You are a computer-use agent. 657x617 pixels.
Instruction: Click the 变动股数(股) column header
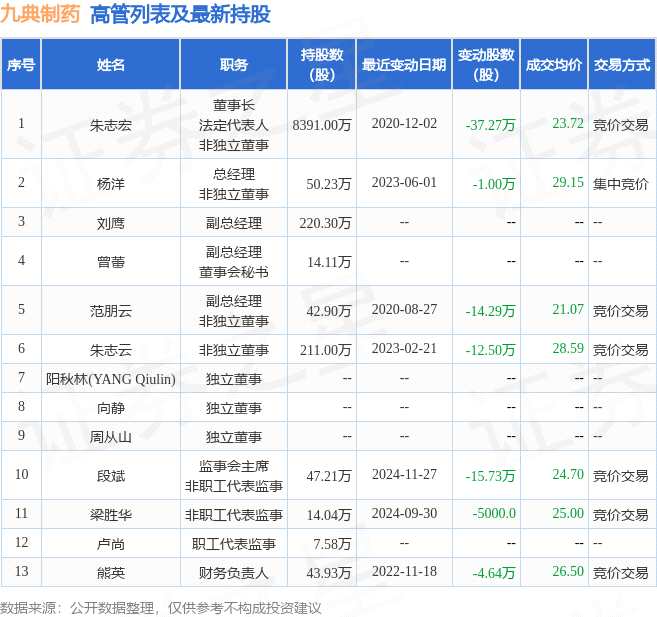tap(486, 65)
